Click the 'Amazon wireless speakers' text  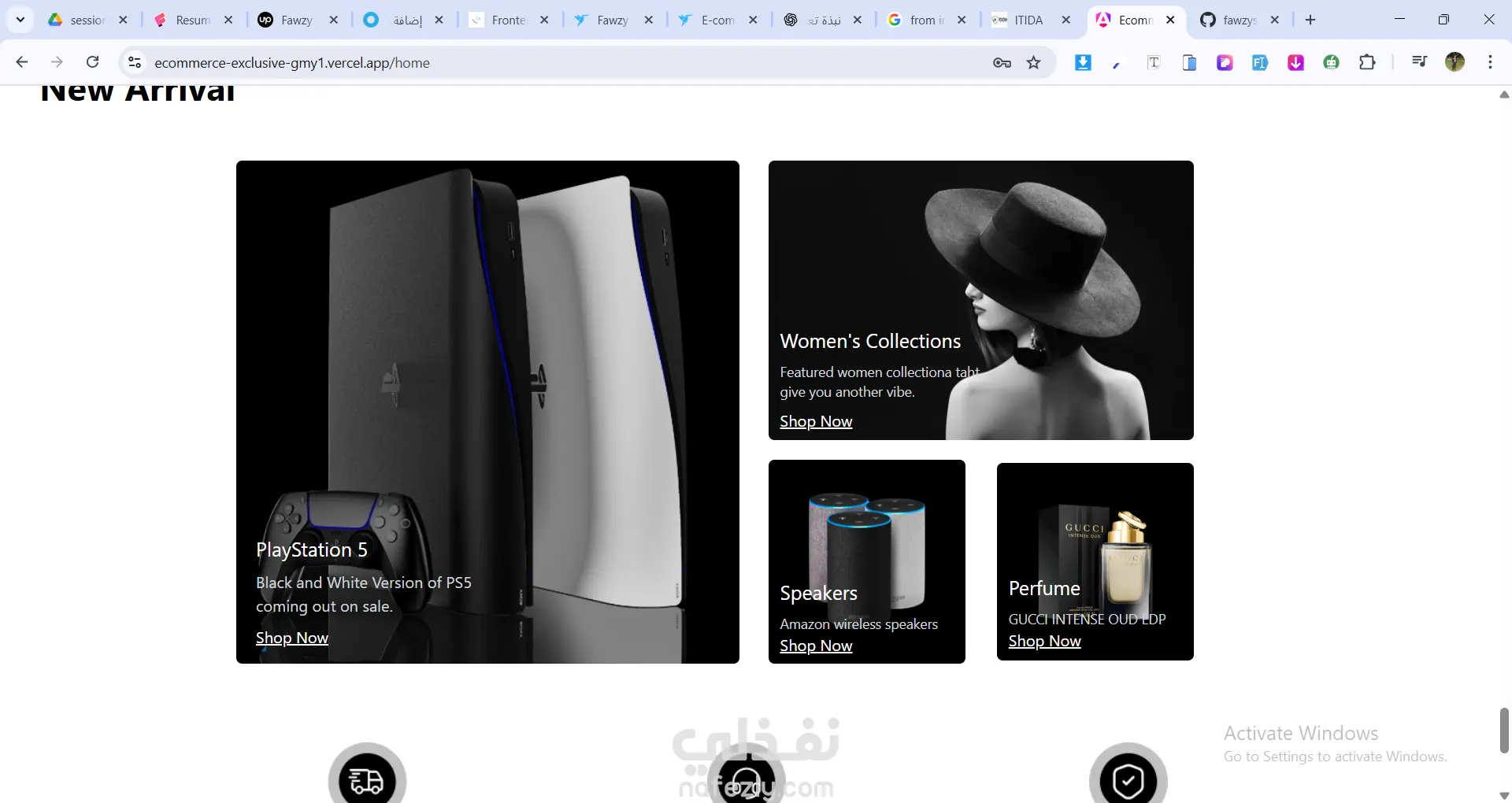coord(858,624)
